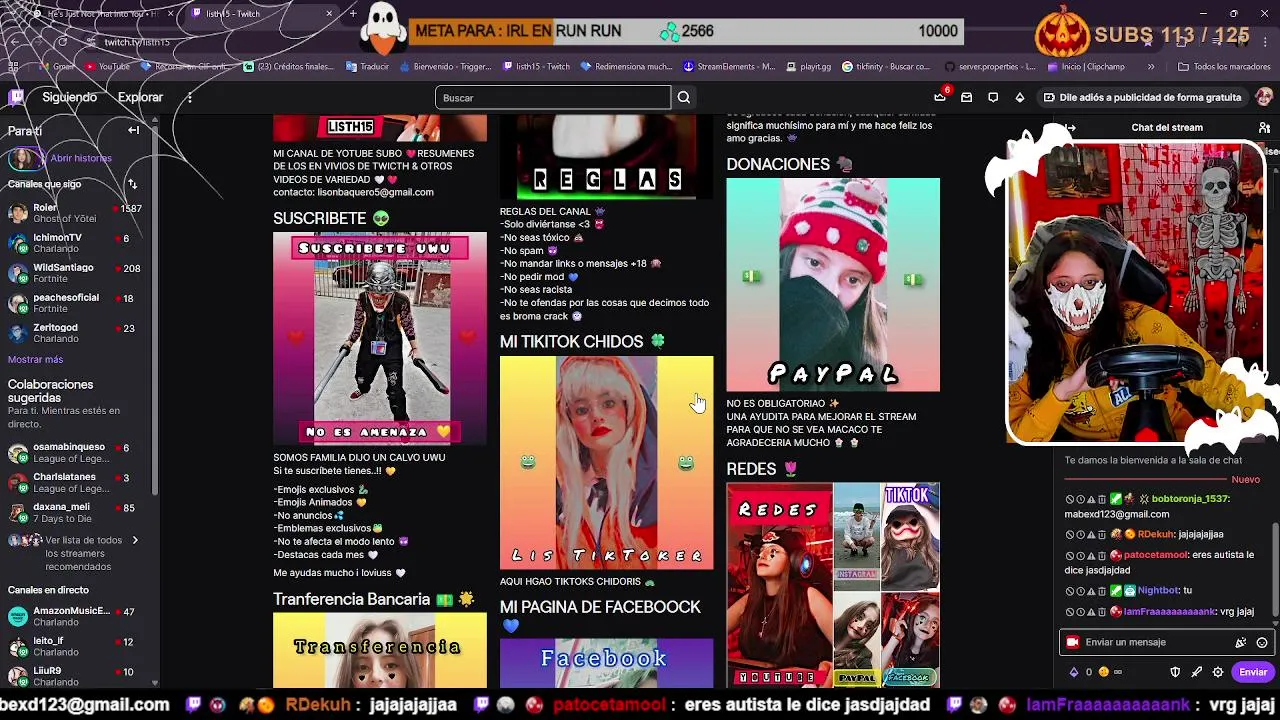1280x720 pixels.
Task: Open the notifications inbox icon
Action: (x=966, y=97)
